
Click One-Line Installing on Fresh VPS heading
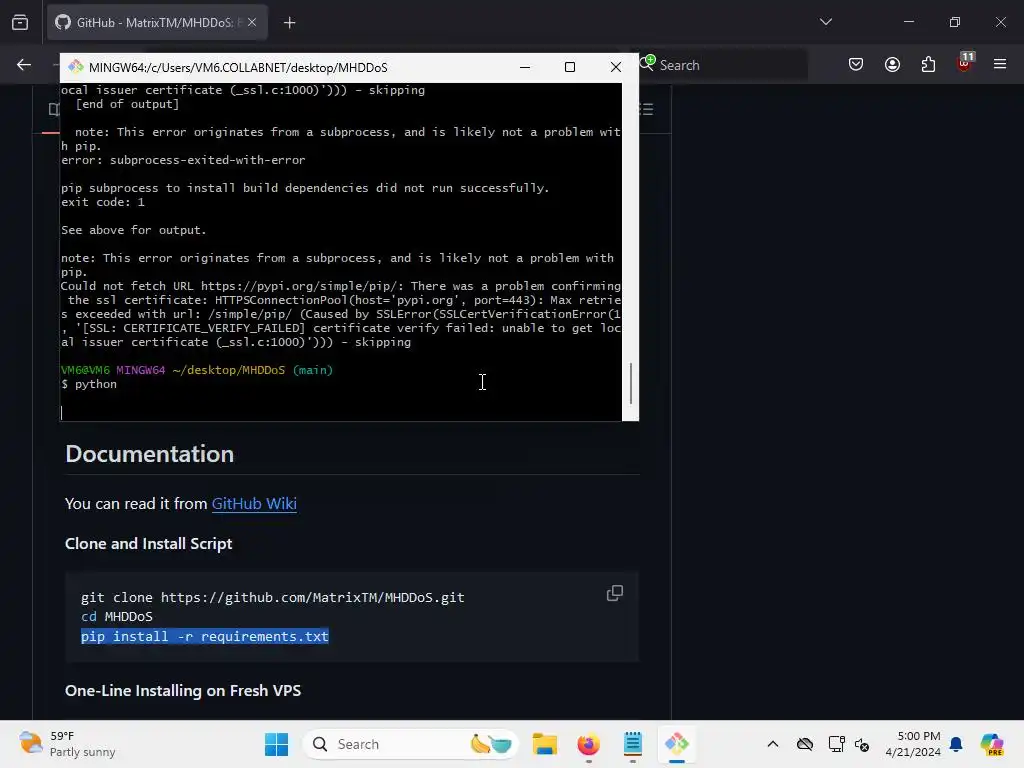[x=183, y=690]
